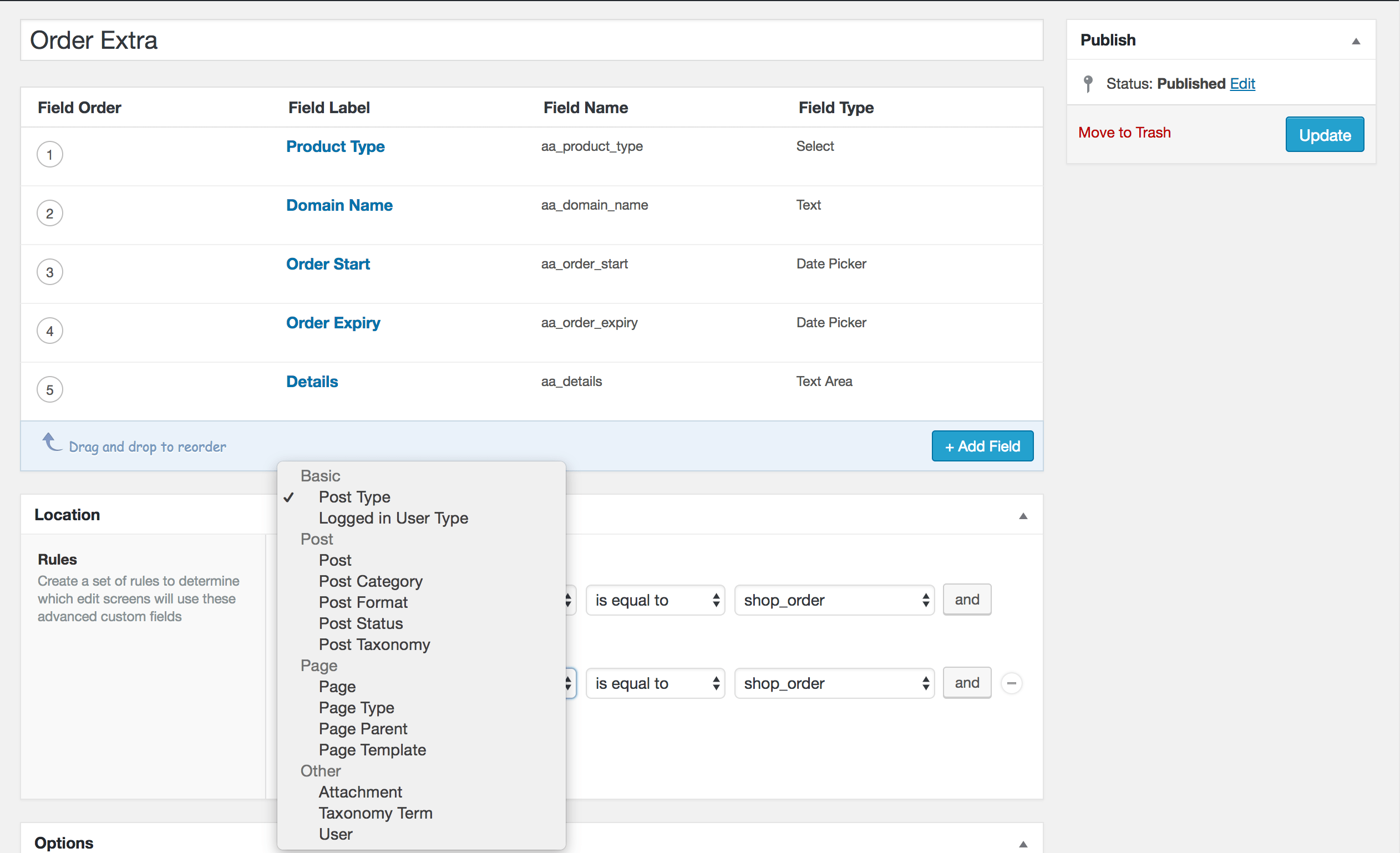The image size is (1400, 853).
Task: Collapse the Publish panel
Action: click(x=1357, y=40)
